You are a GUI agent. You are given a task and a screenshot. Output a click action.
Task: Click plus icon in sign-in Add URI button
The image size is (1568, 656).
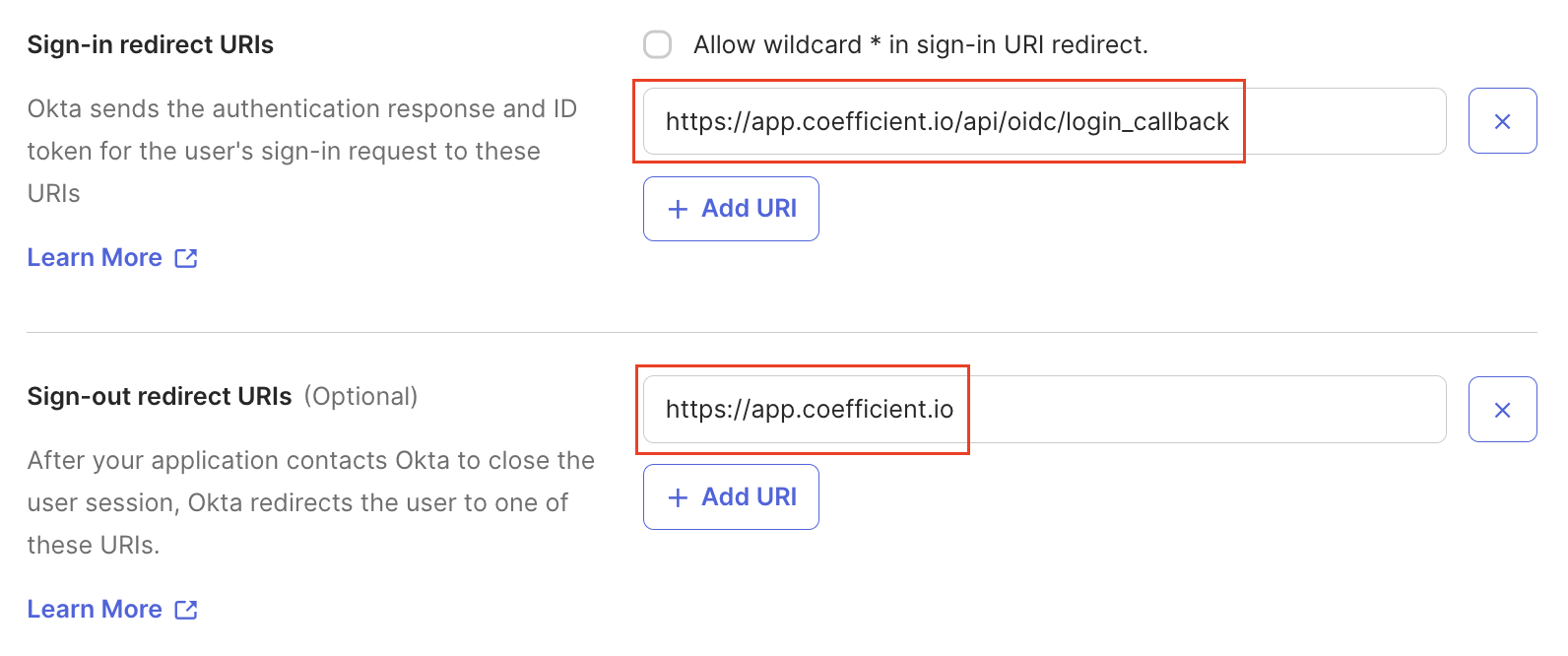pyautogui.click(x=678, y=209)
